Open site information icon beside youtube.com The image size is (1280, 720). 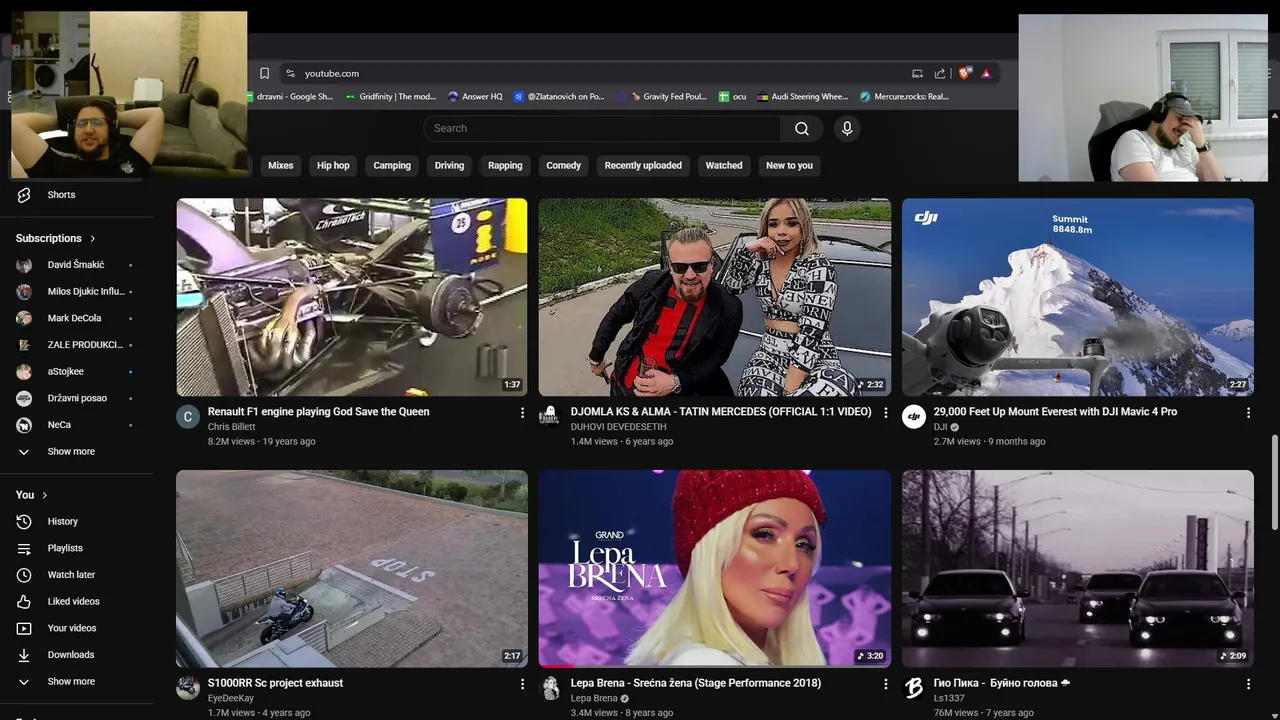290,73
